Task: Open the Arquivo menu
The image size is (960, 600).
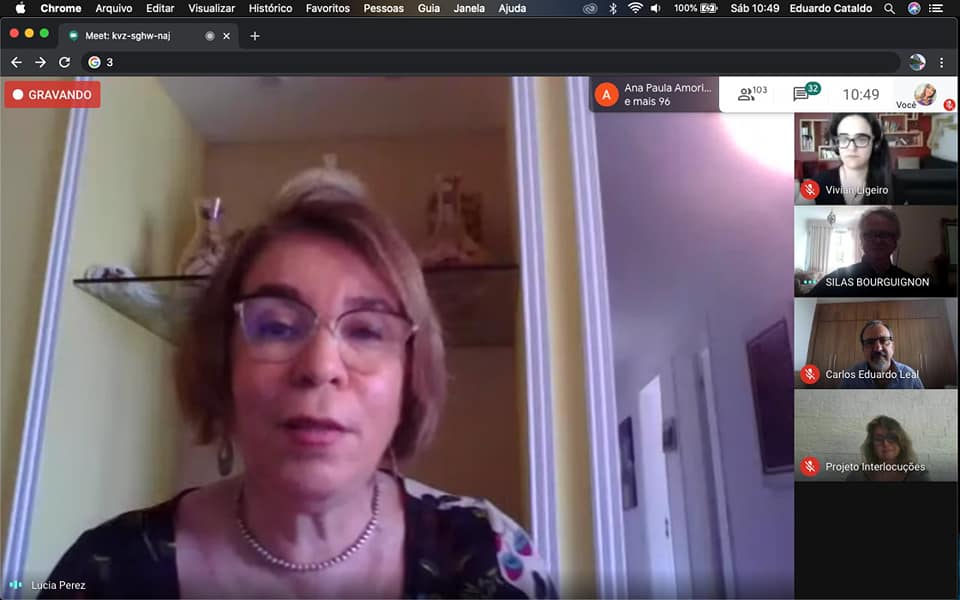Action: pyautogui.click(x=114, y=8)
